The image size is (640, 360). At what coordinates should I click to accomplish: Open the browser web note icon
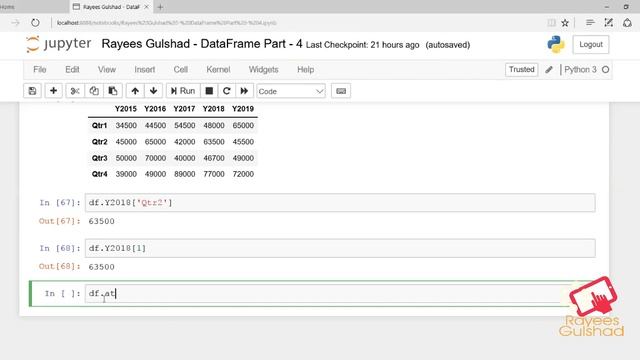coord(609,23)
